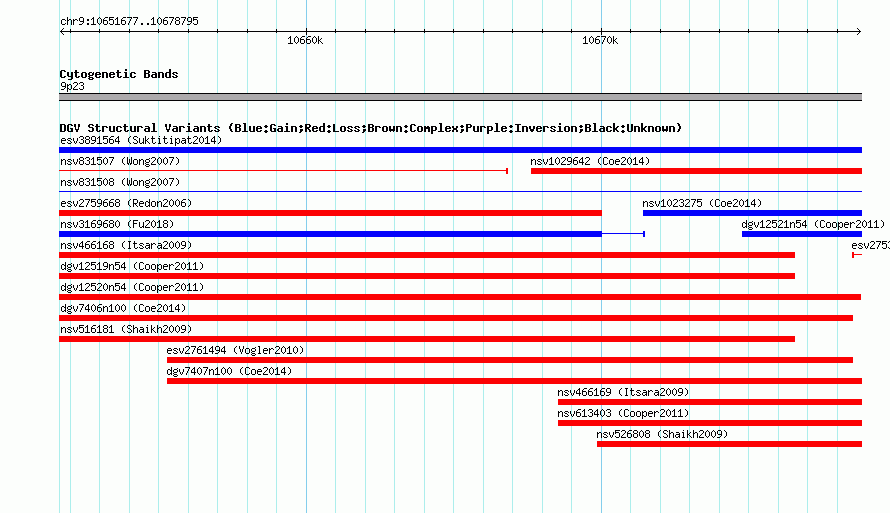Click the chr9:10651677..10678795 coordinate label

[x=129, y=21]
